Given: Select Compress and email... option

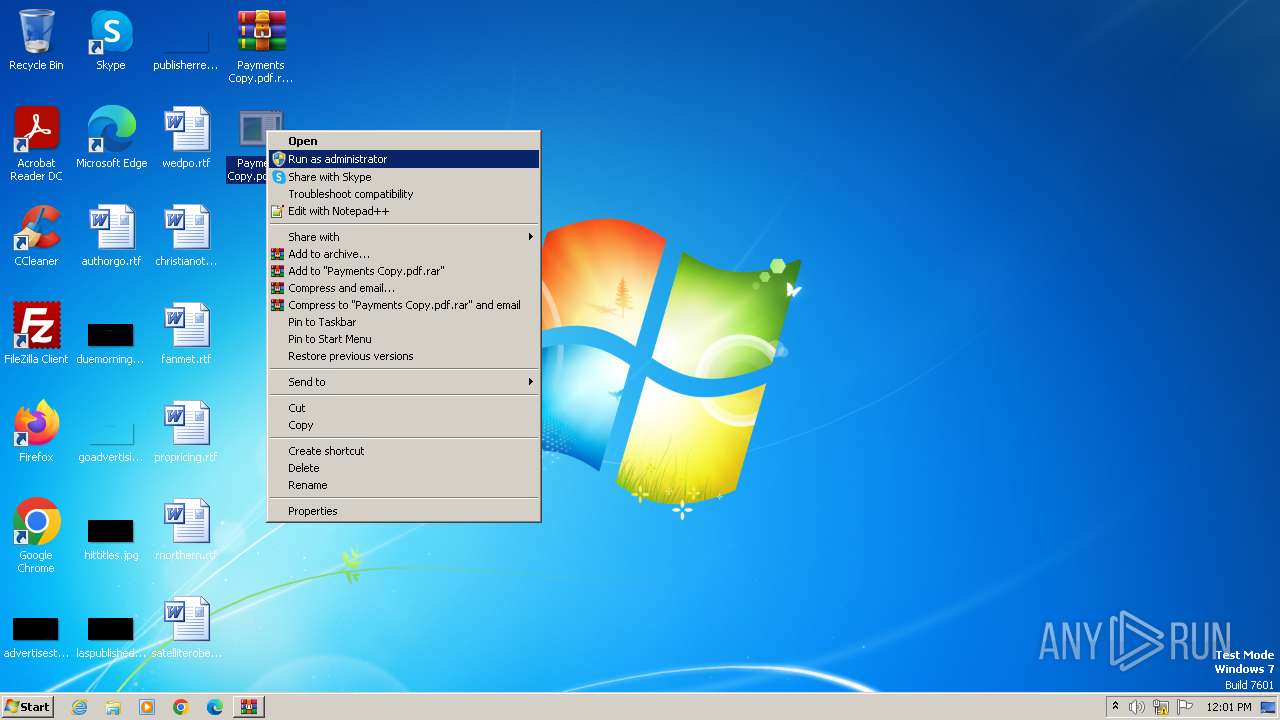Looking at the screenshot, I should click(404, 288).
